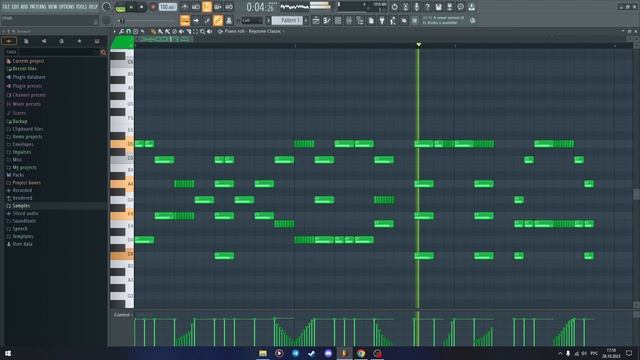The image size is (640, 360).
Task: Open the PATTERNS menu
Action: (x=38, y=7)
